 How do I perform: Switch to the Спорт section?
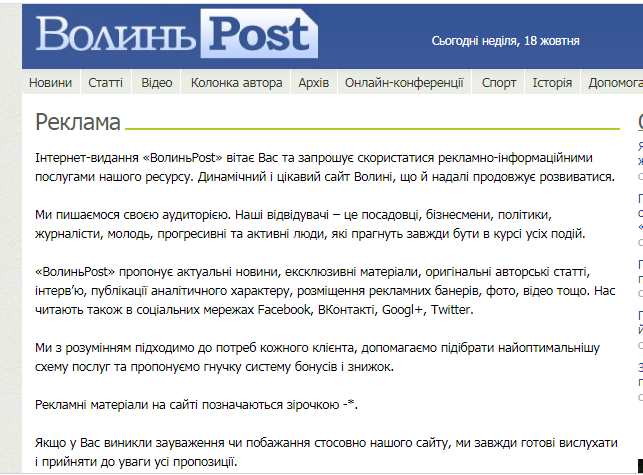498,83
